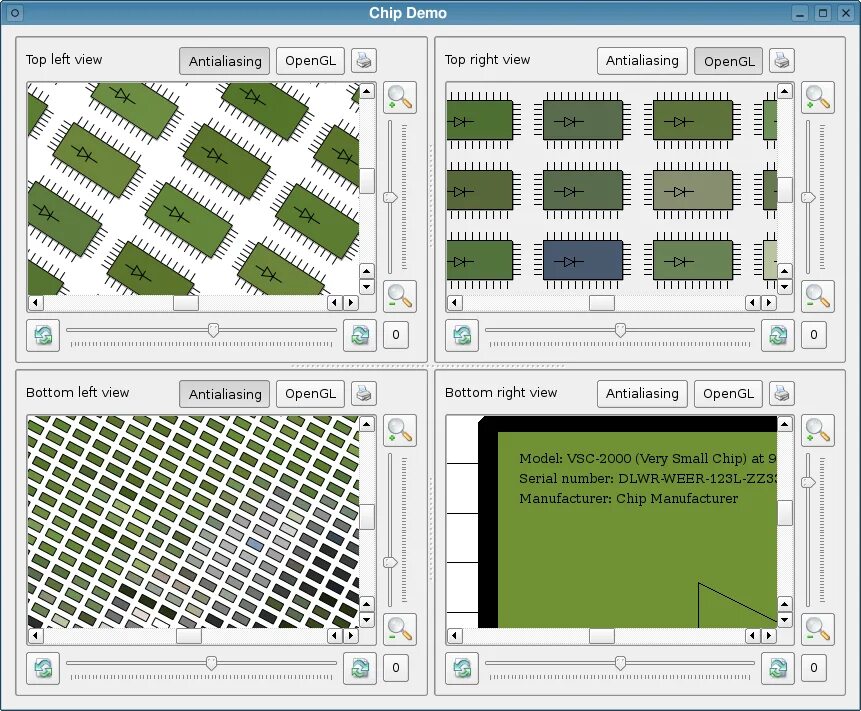861x711 pixels.
Task: Click Top right view rotation slider handle
Action: (x=620, y=330)
